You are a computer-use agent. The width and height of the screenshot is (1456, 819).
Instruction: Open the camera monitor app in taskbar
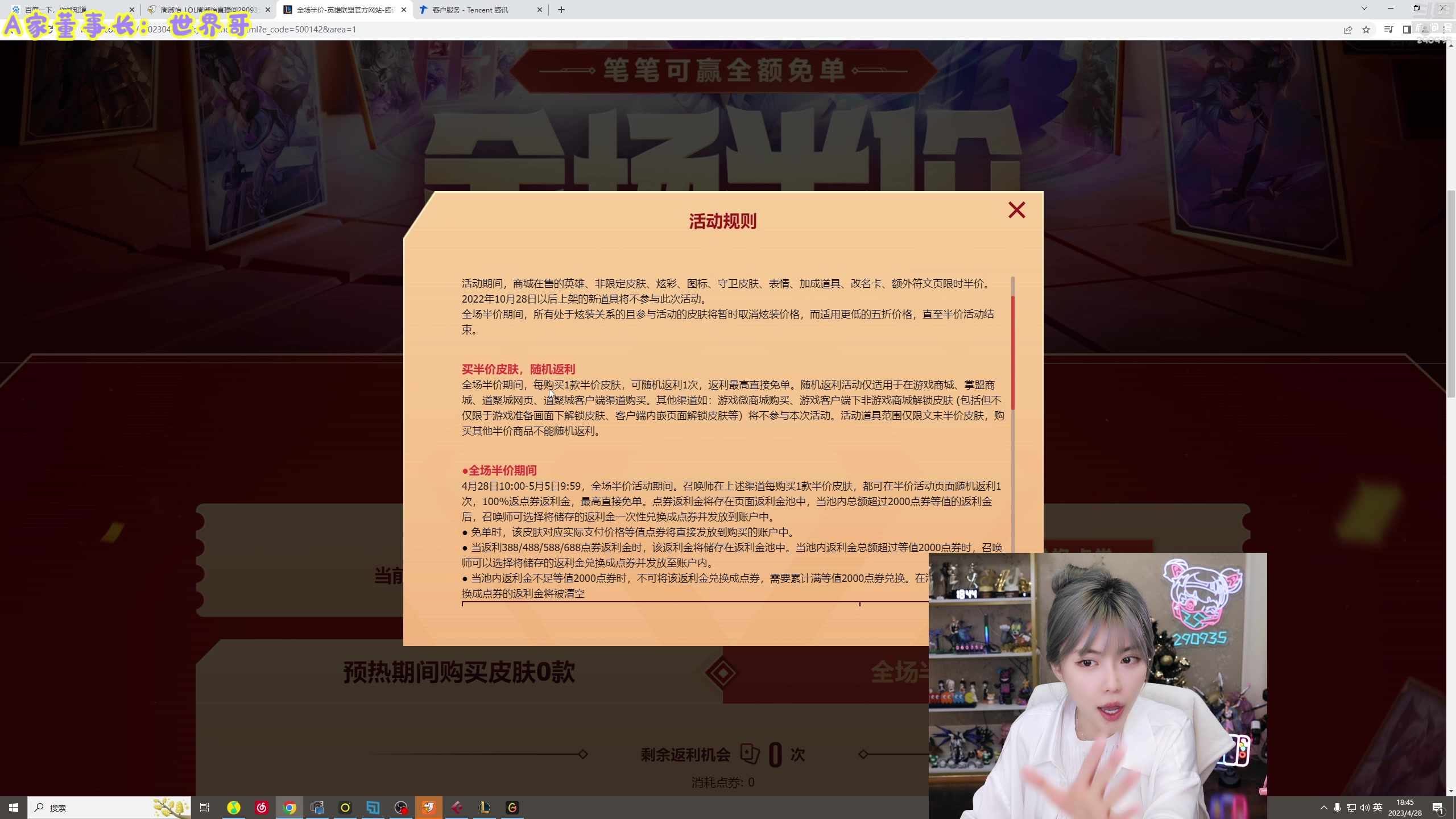(x=317, y=808)
